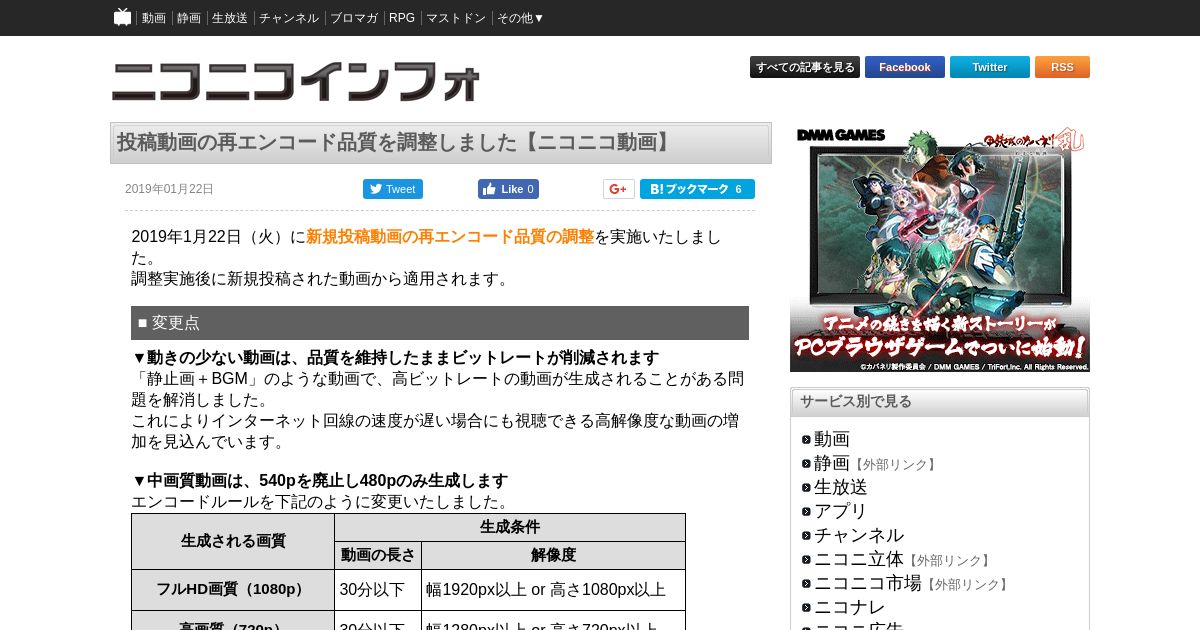
Task: Open the ニコナレ sidebar link
Action: pyautogui.click(x=850, y=607)
